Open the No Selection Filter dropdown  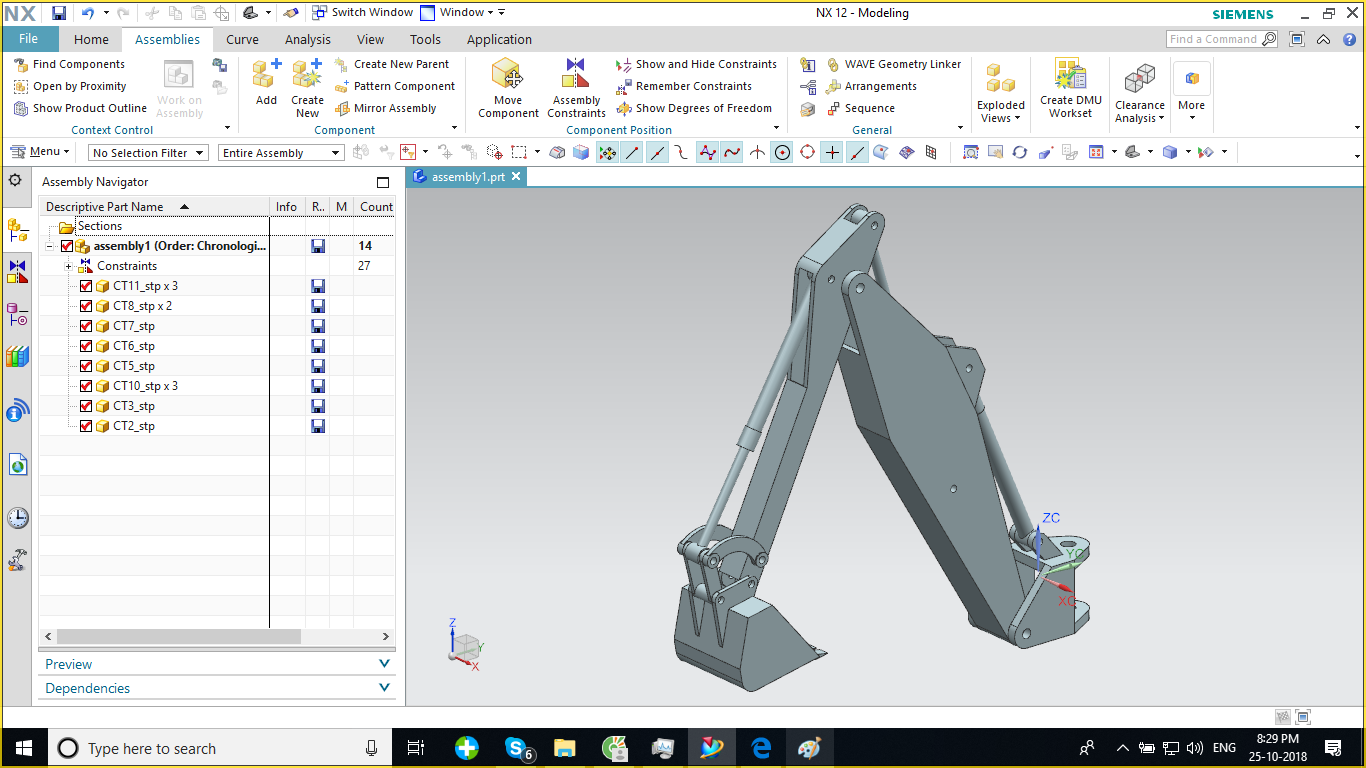coord(148,153)
